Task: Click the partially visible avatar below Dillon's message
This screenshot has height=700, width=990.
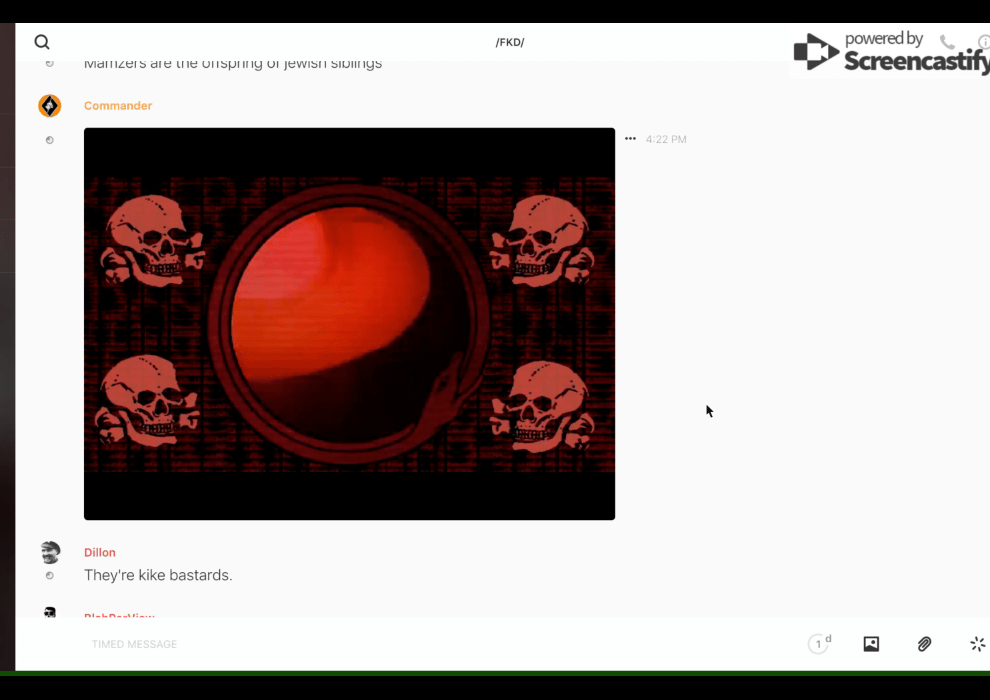Action: pos(50,612)
